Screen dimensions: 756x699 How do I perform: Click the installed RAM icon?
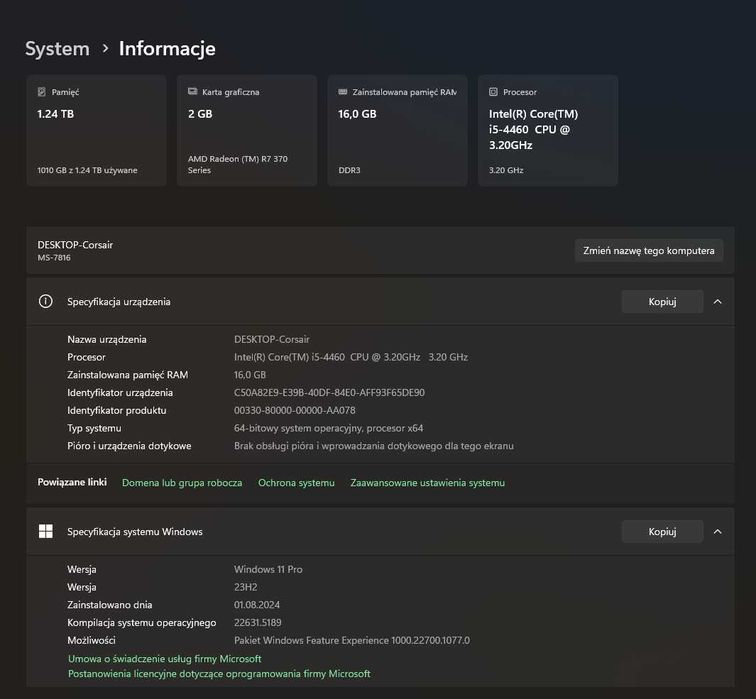tap(343, 92)
